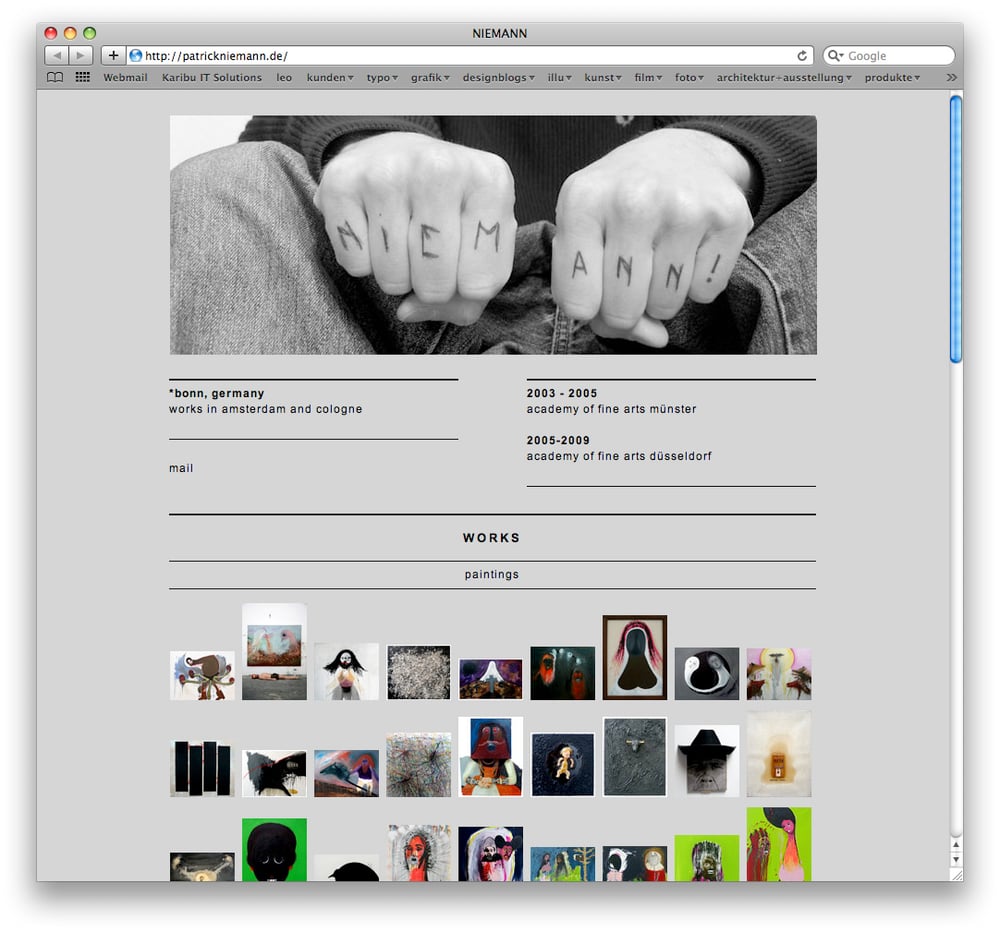Open the Webmail bookmark
The height and width of the screenshot is (932, 1000).
coord(125,77)
